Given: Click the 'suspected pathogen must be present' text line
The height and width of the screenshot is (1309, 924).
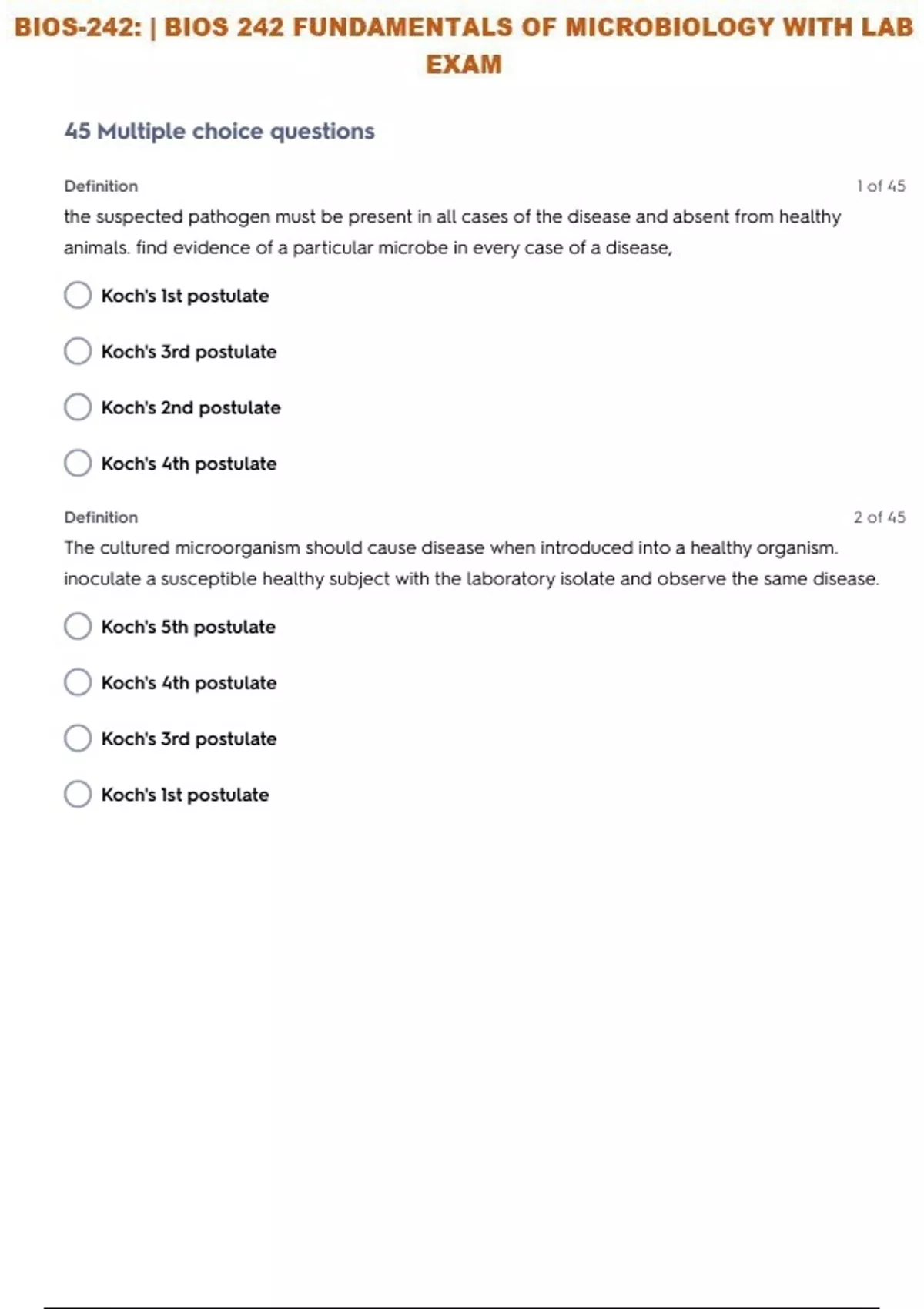Looking at the screenshot, I should click(452, 217).
